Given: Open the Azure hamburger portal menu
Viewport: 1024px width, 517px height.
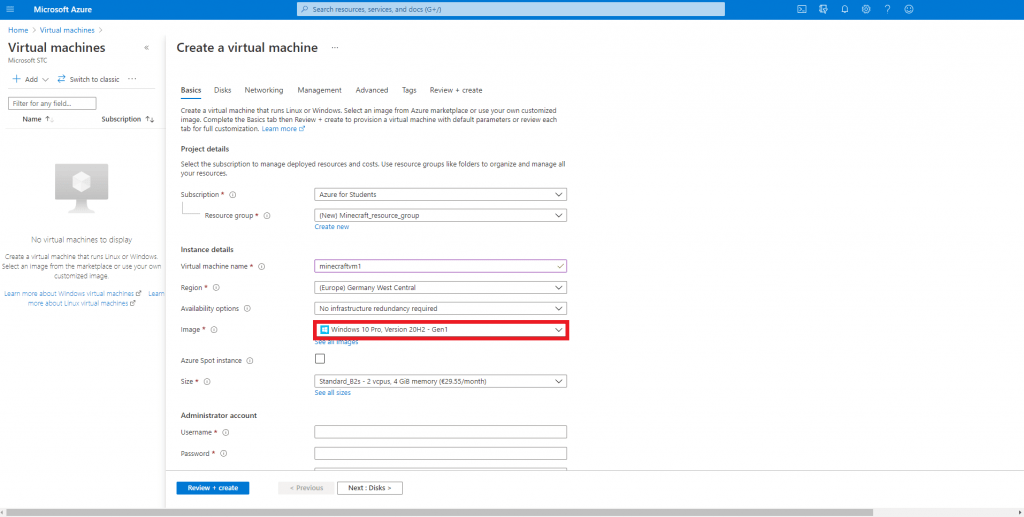Looking at the screenshot, I should click(10, 9).
